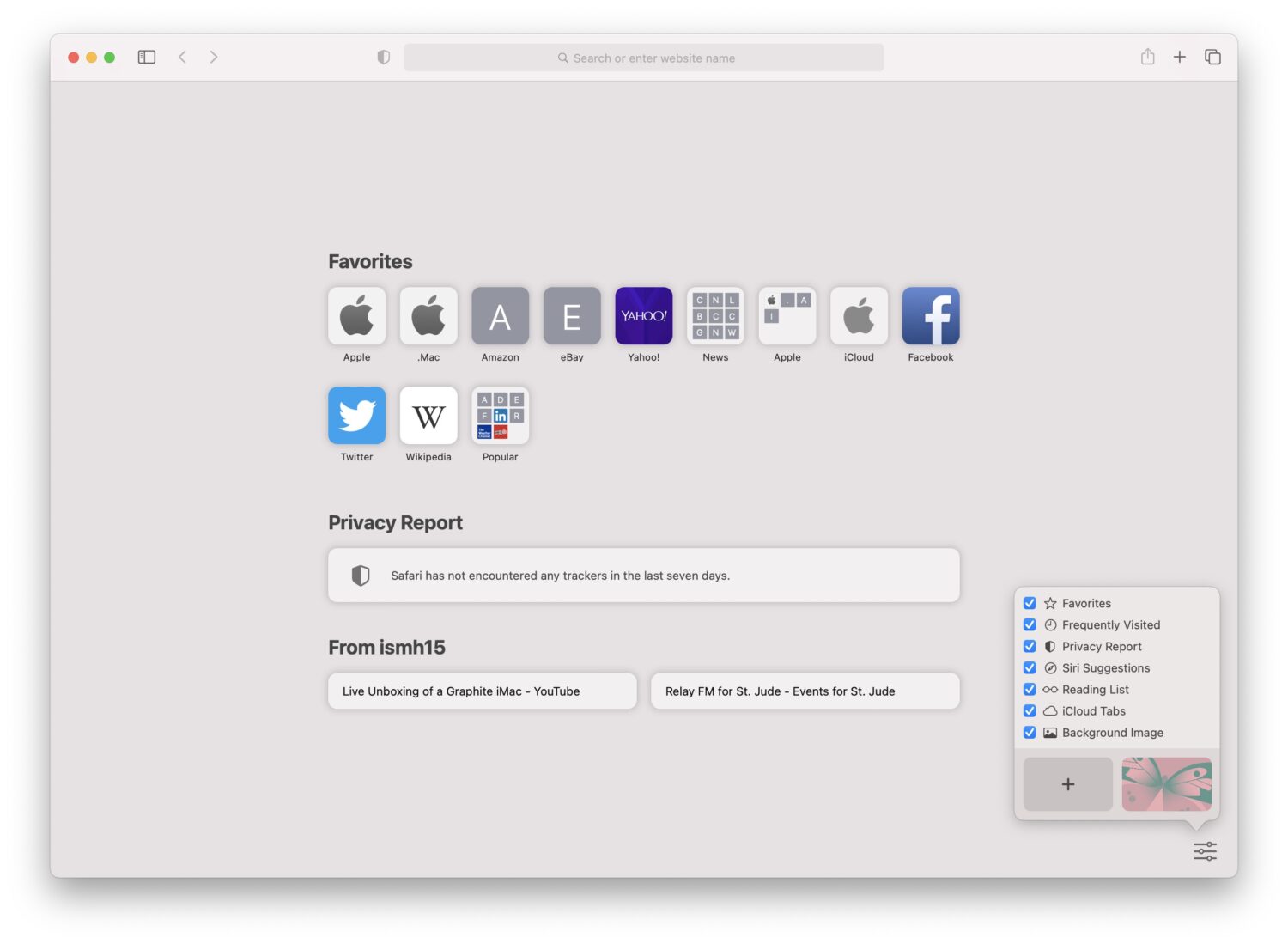This screenshot has height=944, width=1288.
Task: Close the Safari window with red button
Action: 74,57
